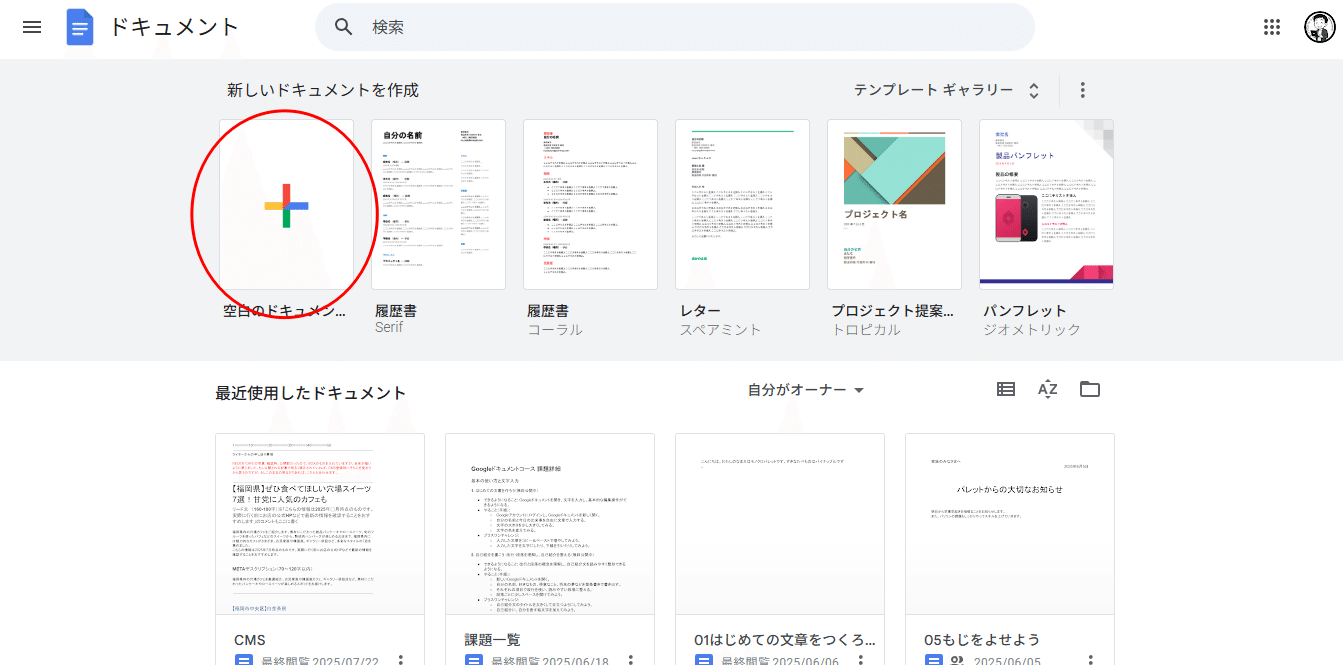Screen dimensions: 1343x665
Task: Open the main hamburger menu
Action: click(32, 27)
